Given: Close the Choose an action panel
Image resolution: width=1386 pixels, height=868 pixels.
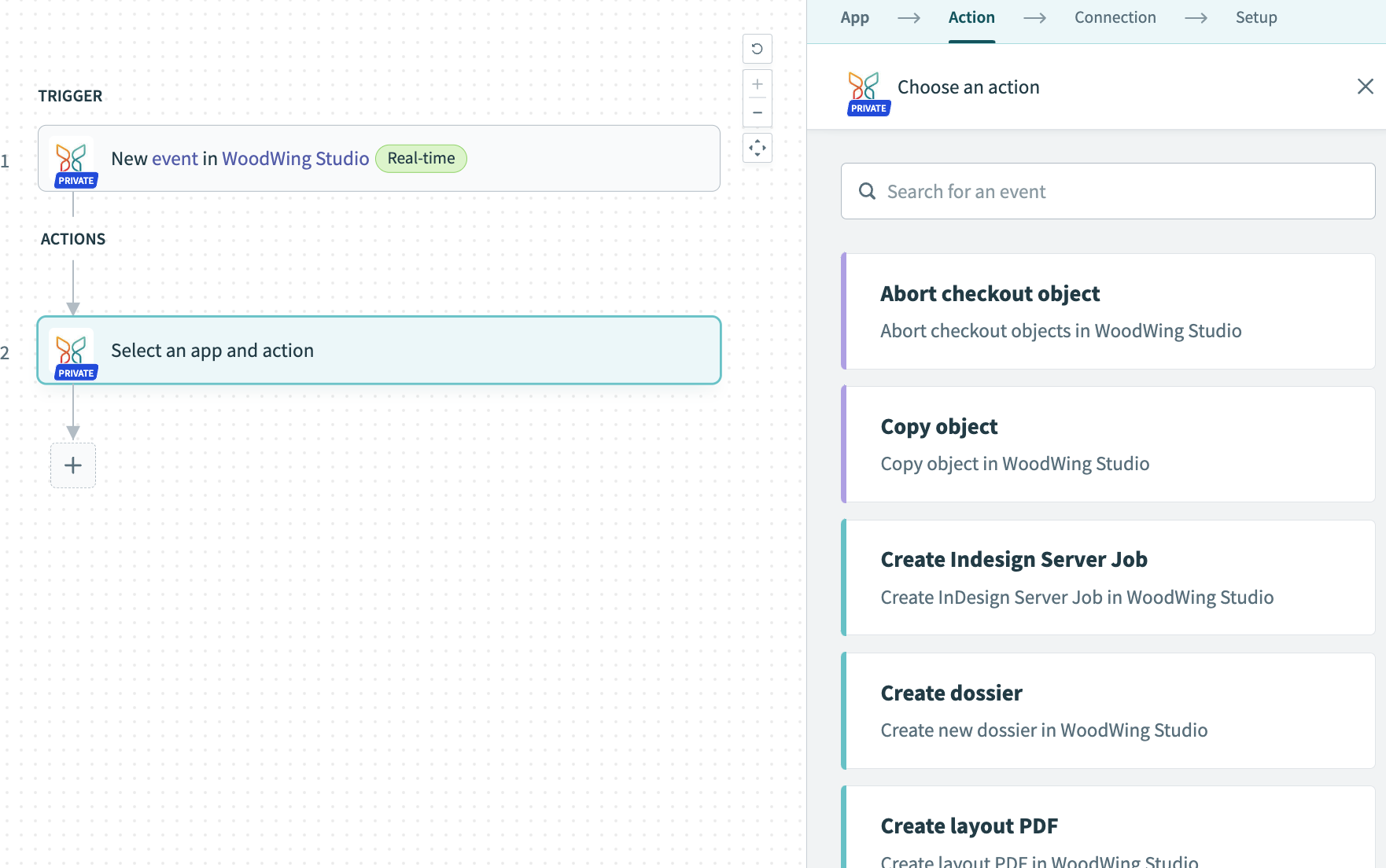Looking at the screenshot, I should (x=1366, y=86).
